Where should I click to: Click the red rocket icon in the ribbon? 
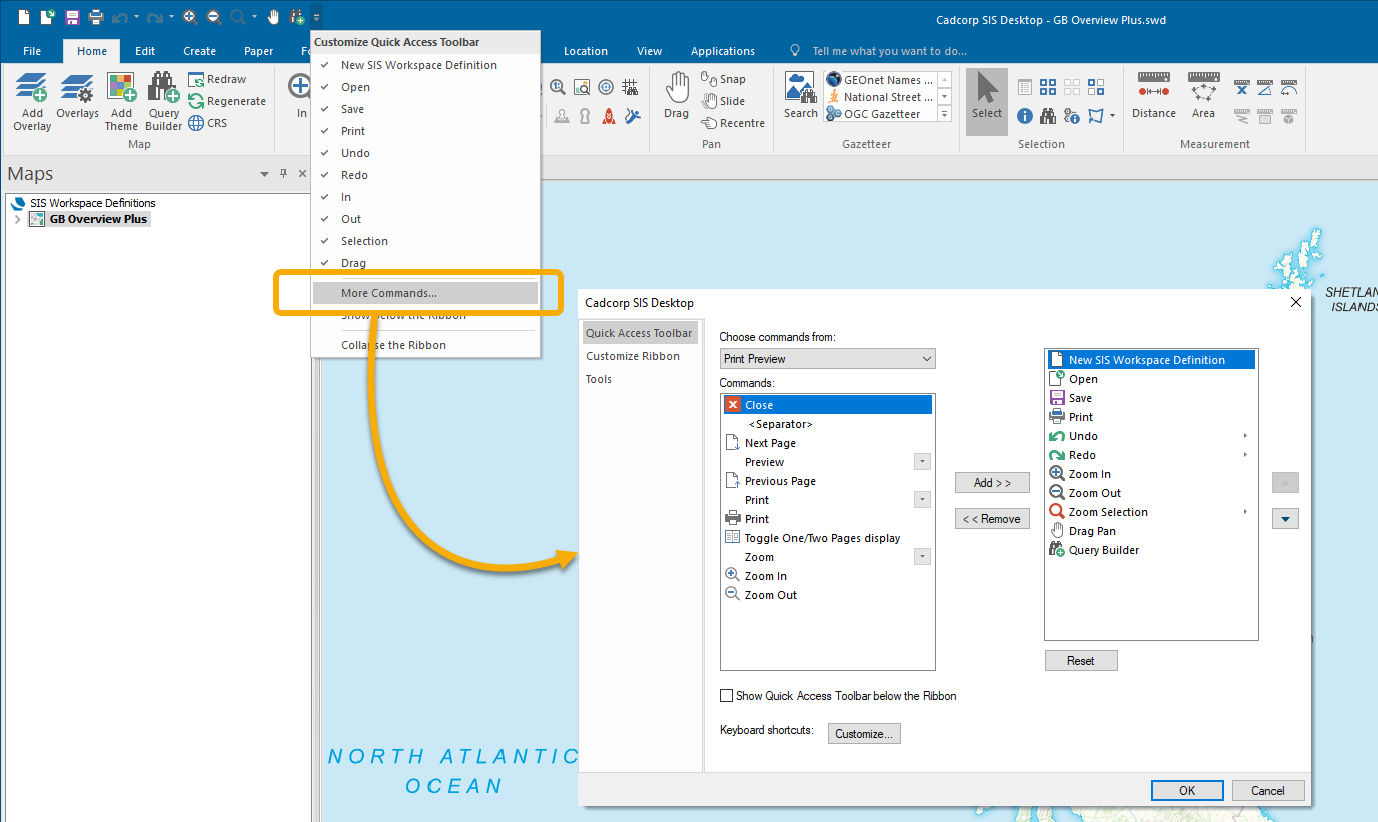pyautogui.click(x=607, y=116)
